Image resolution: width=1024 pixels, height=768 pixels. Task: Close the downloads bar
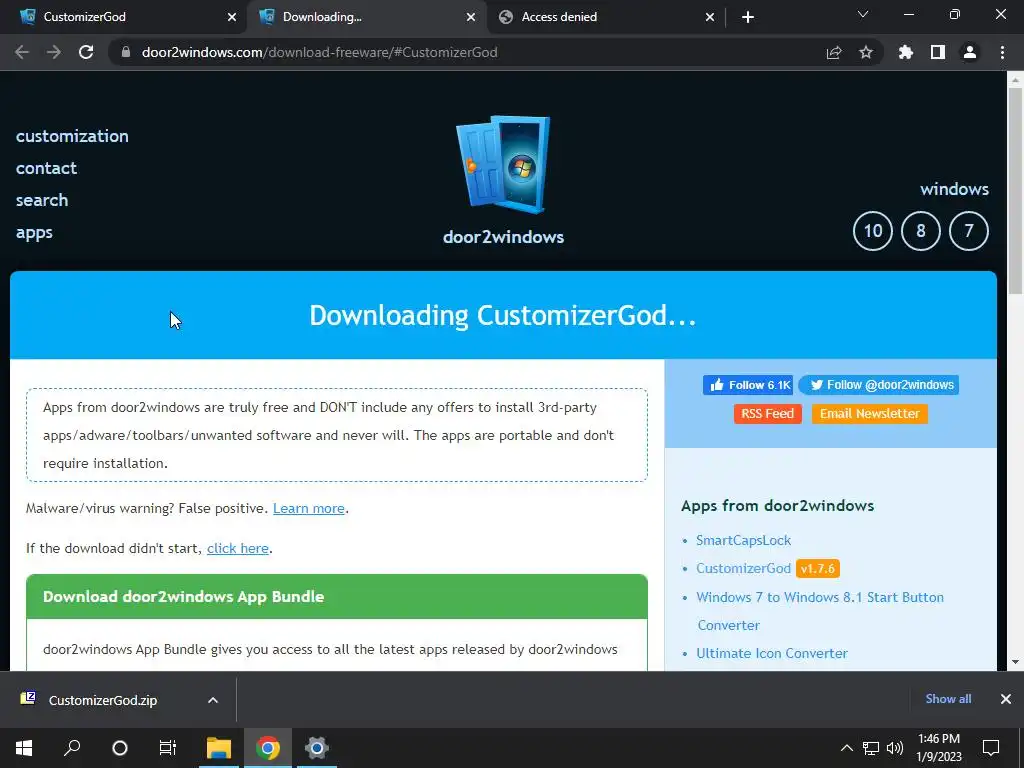pos(1006,699)
